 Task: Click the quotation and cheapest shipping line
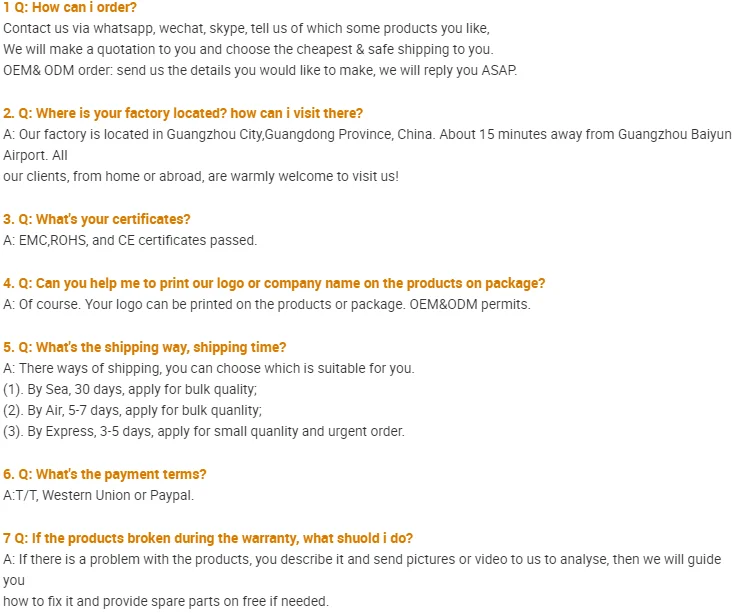[248, 50]
